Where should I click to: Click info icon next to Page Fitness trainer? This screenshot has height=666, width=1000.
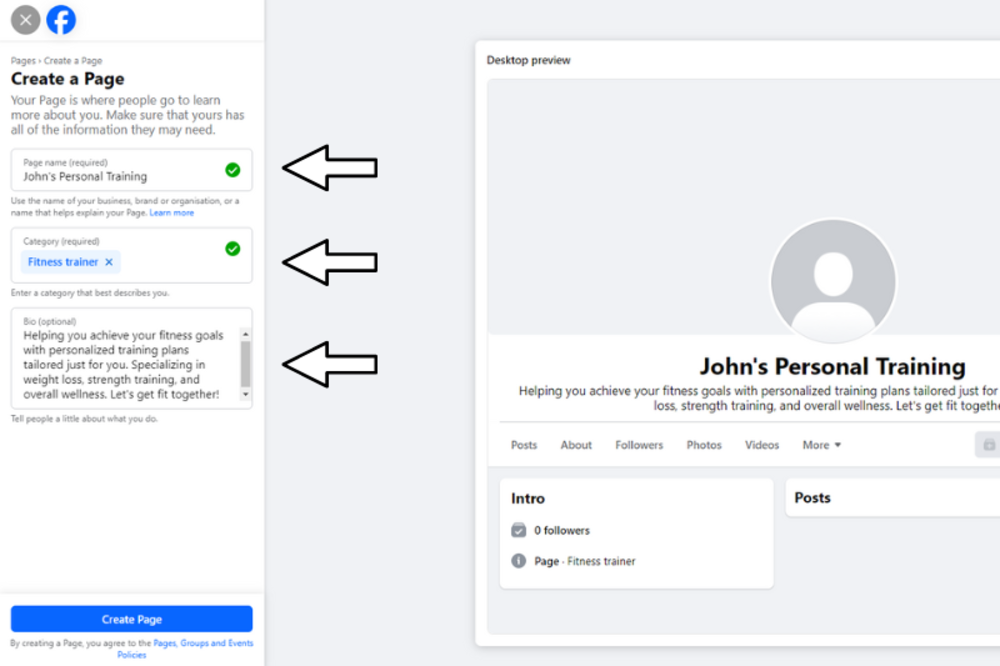[x=519, y=561]
